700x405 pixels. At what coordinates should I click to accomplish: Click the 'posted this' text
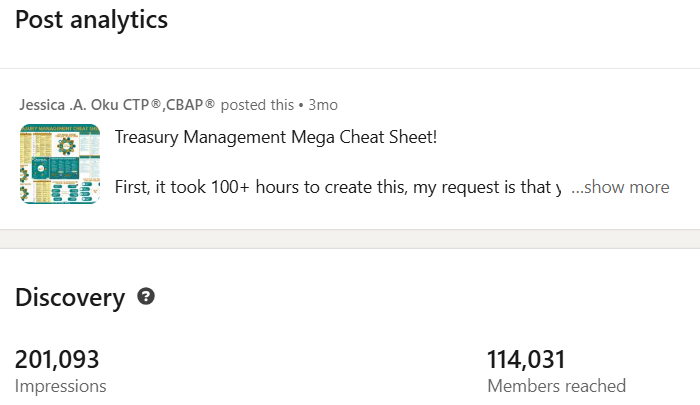(x=257, y=105)
